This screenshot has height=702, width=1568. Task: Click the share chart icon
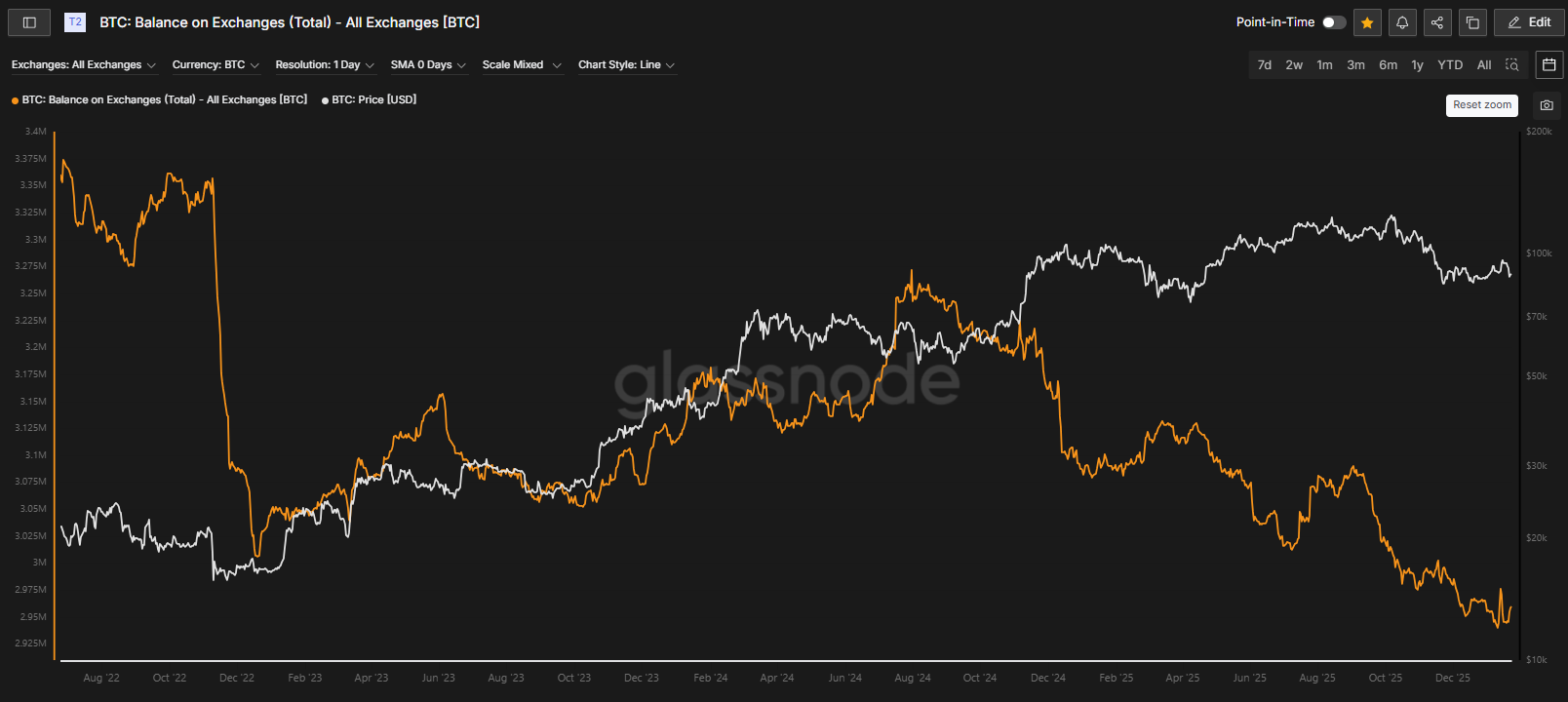[1437, 22]
